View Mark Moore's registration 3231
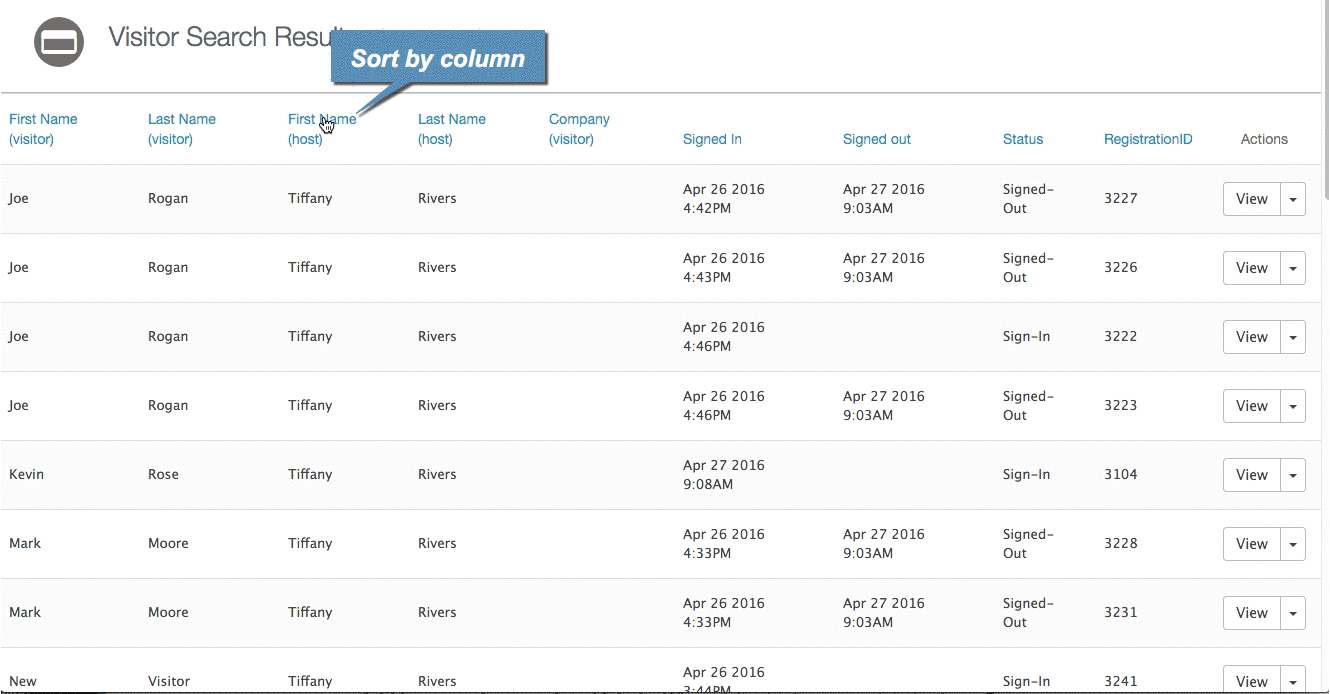 click(1251, 613)
